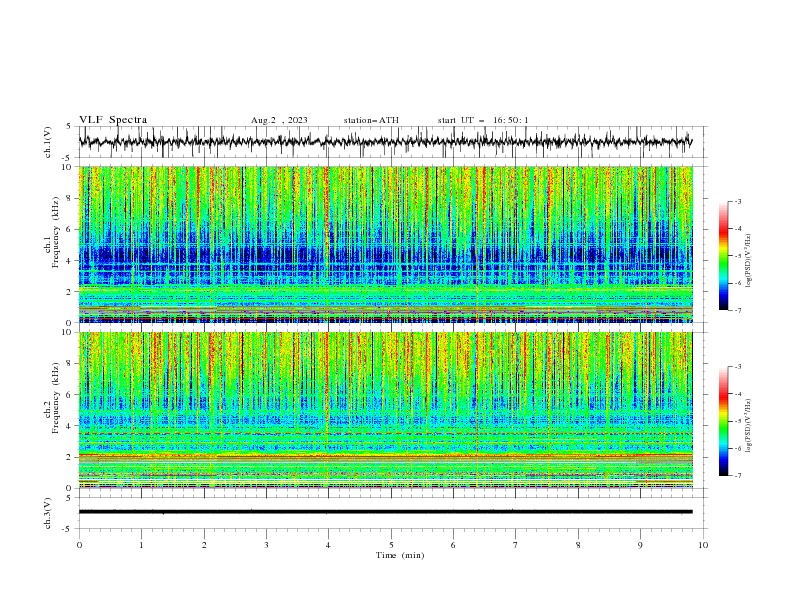Click the "6" kHz tick on ch.1 spectrogram axis
Screen dimensions: 792x612
click(x=70, y=229)
